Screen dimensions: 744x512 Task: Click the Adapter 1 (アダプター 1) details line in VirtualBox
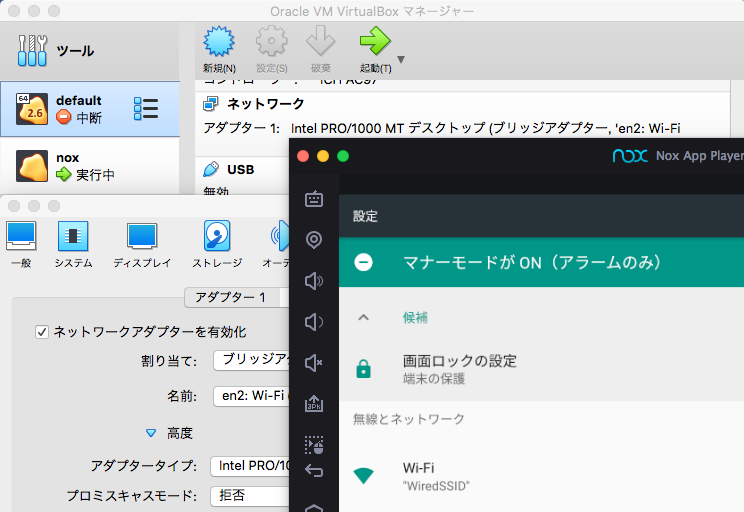(x=442, y=128)
